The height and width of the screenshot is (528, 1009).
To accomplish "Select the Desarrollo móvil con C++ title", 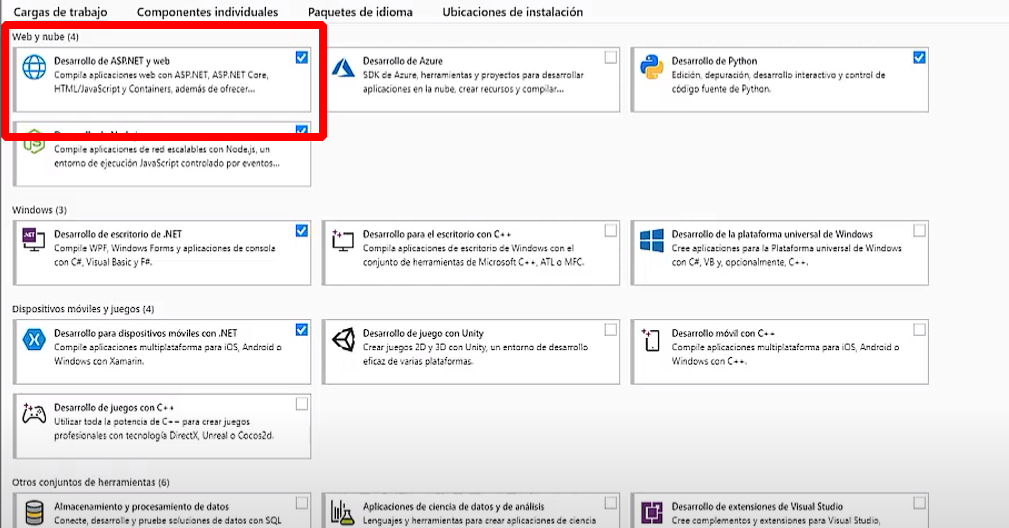I will [x=723, y=333].
